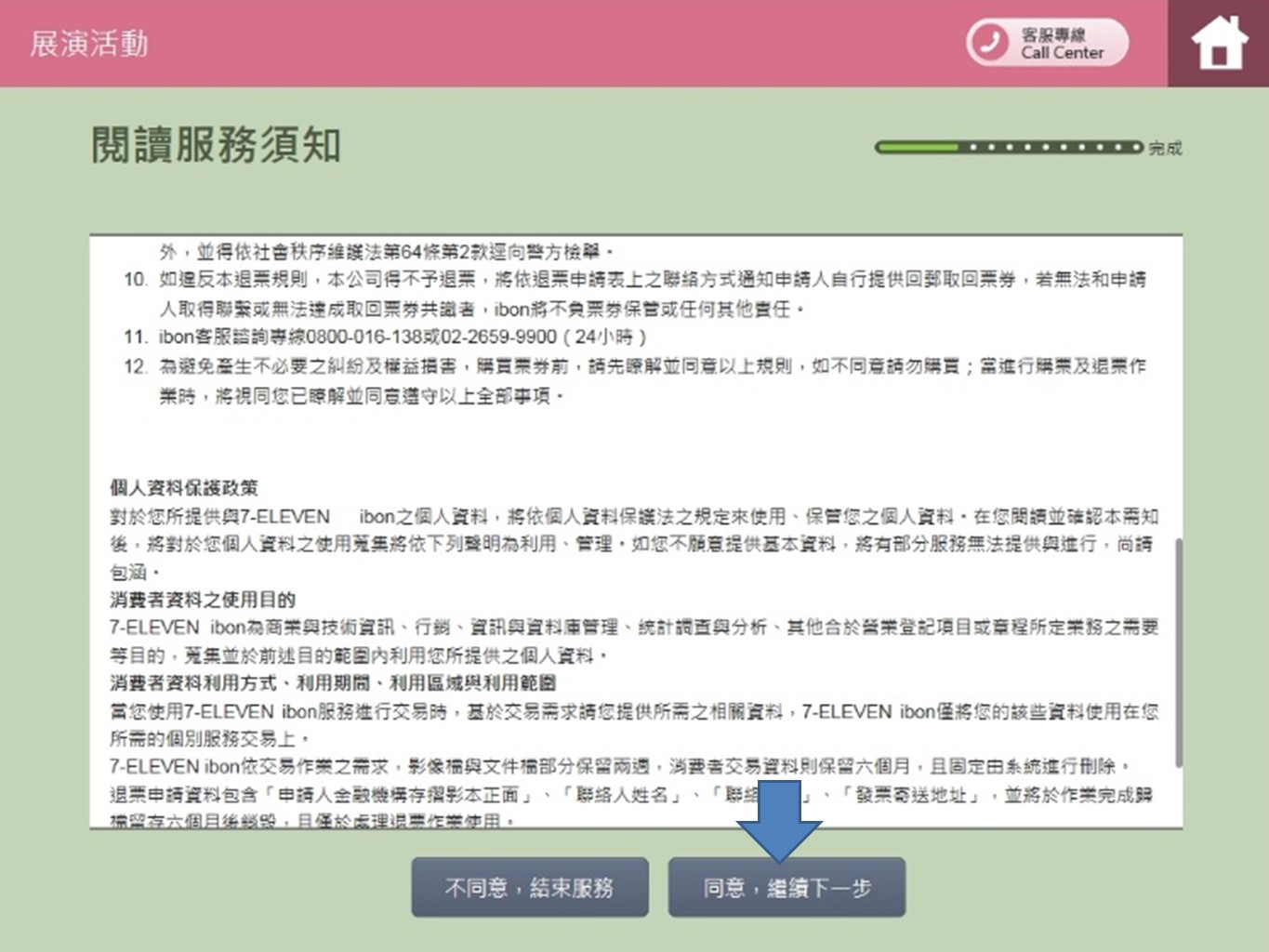Click the green filled part of progress bar
Screen dimensions: 1269x952
pyautogui.click(x=917, y=147)
